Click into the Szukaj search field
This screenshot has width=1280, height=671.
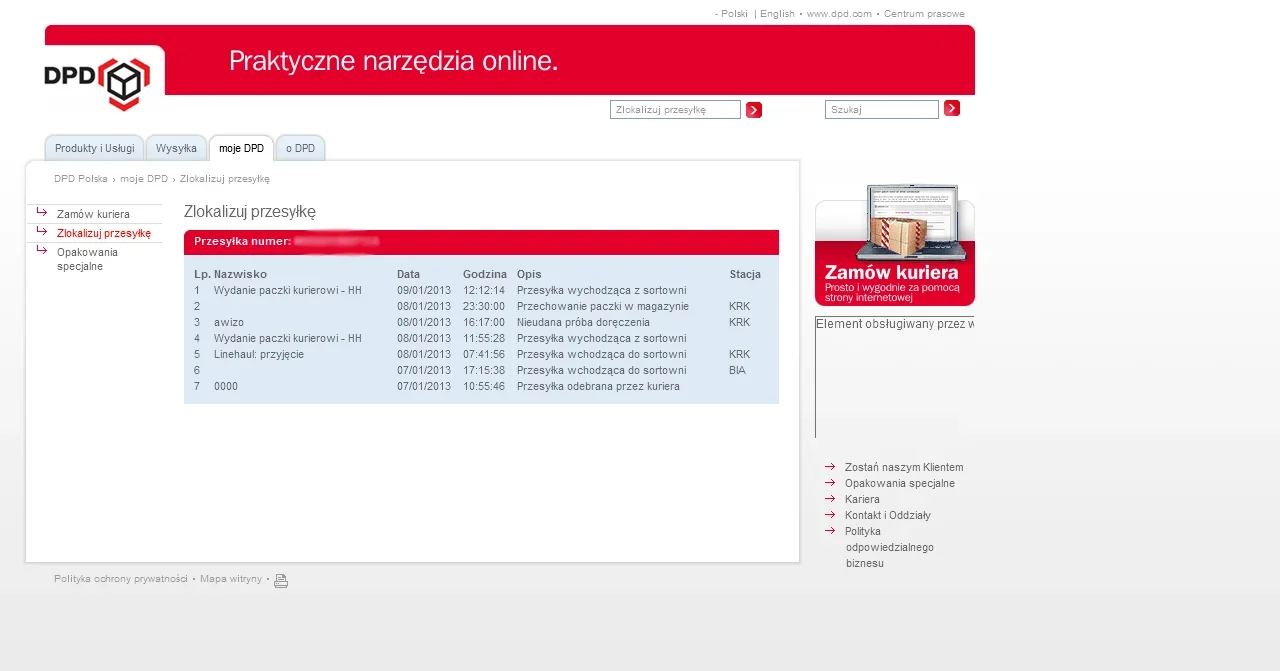pos(881,110)
